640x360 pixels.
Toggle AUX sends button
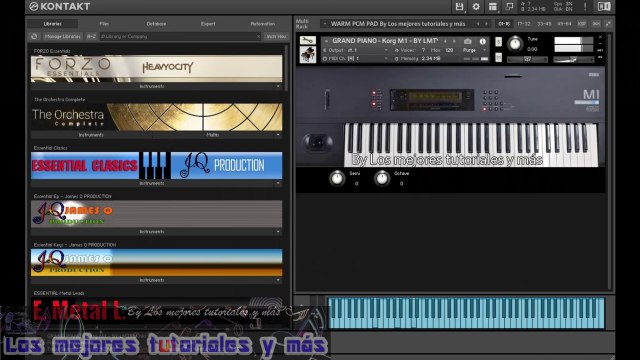(596, 24)
